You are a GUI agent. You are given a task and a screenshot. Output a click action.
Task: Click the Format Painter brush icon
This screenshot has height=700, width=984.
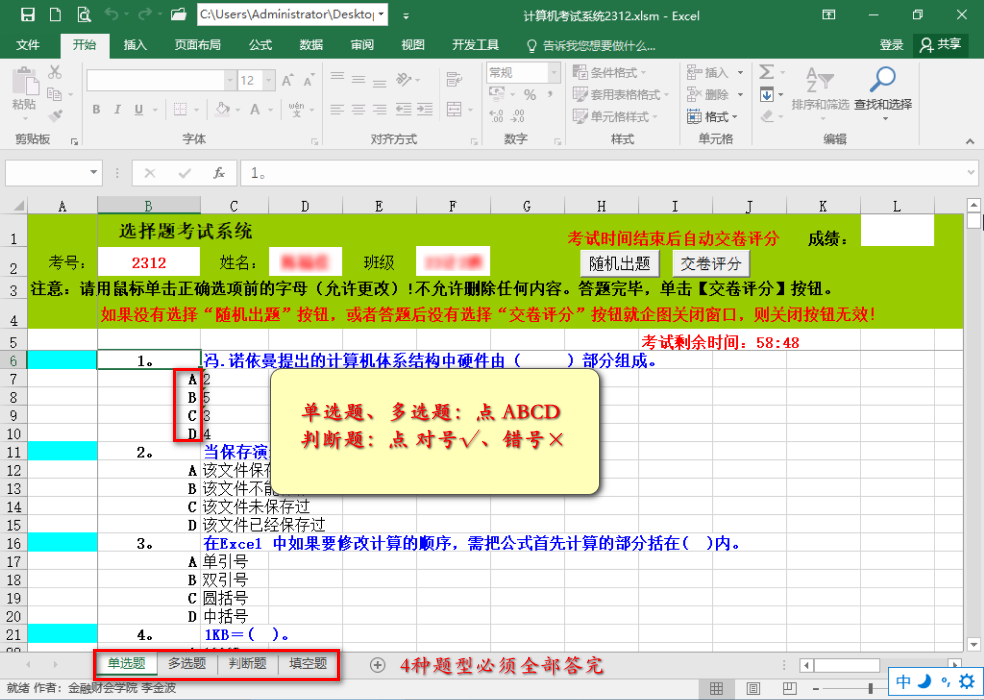pos(55,116)
